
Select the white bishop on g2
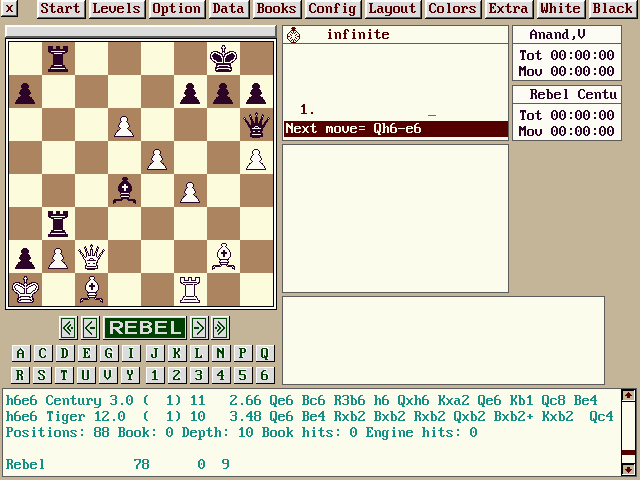pos(223,257)
